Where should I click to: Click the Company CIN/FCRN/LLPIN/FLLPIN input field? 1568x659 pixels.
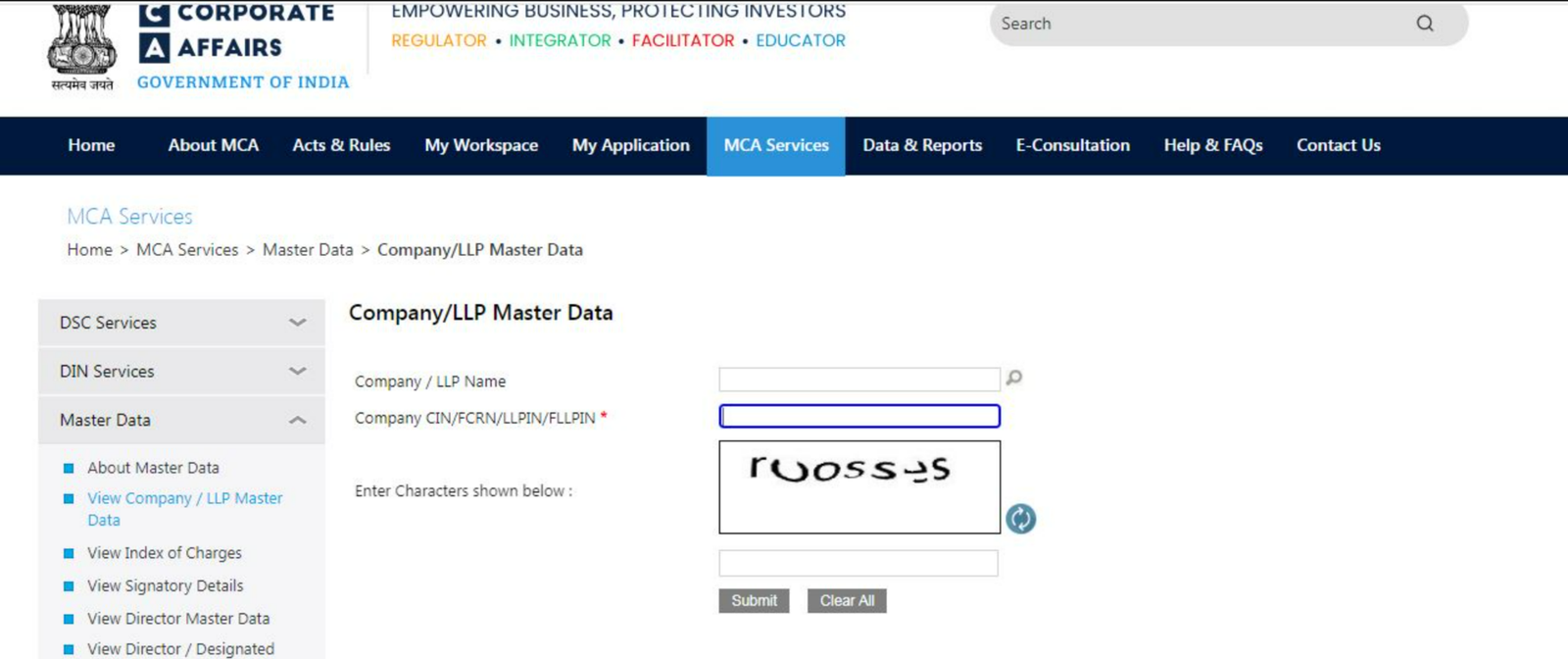pyautogui.click(x=858, y=417)
